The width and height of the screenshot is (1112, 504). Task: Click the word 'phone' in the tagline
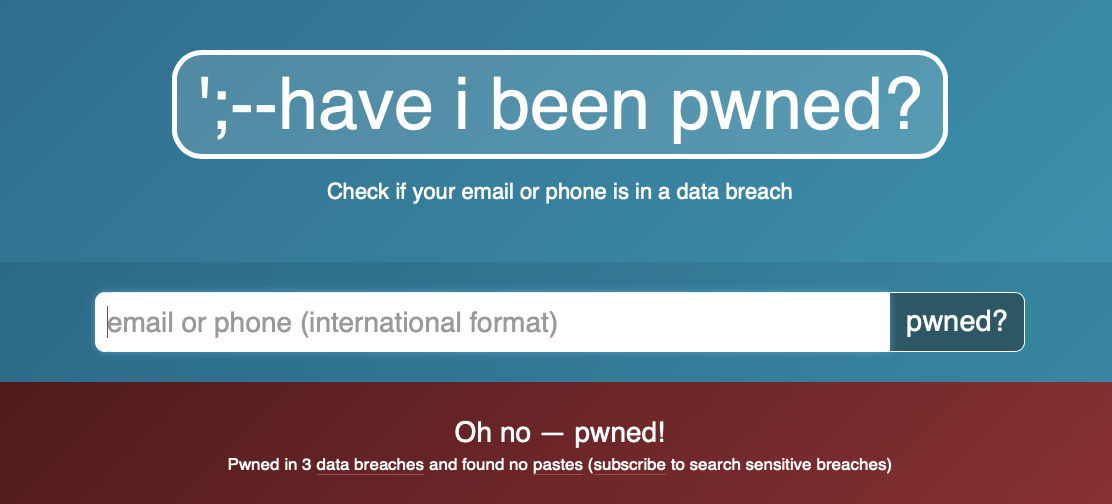tap(575, 191)
